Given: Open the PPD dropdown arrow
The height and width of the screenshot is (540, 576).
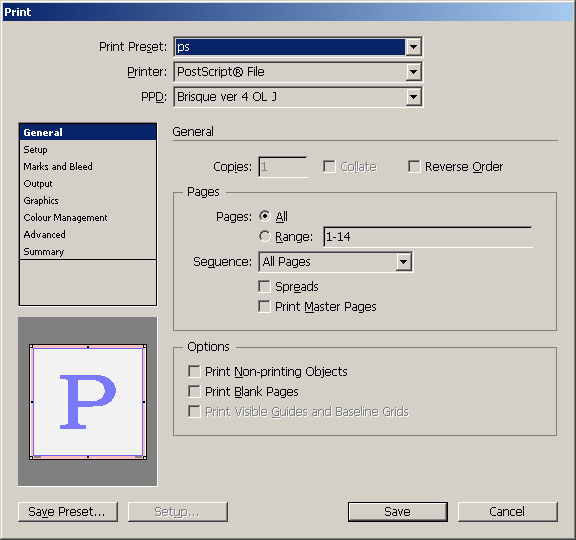Looking at the screenshot, I should 413,97.
